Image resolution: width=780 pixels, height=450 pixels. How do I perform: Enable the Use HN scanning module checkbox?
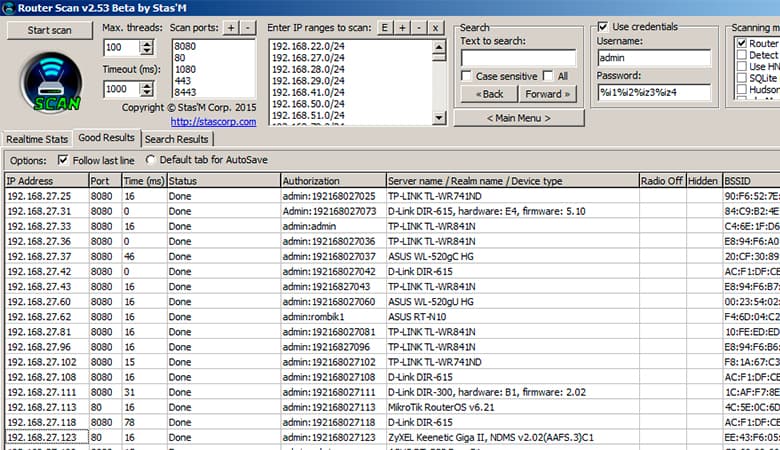pyautogui.click(x=742, y=66)
